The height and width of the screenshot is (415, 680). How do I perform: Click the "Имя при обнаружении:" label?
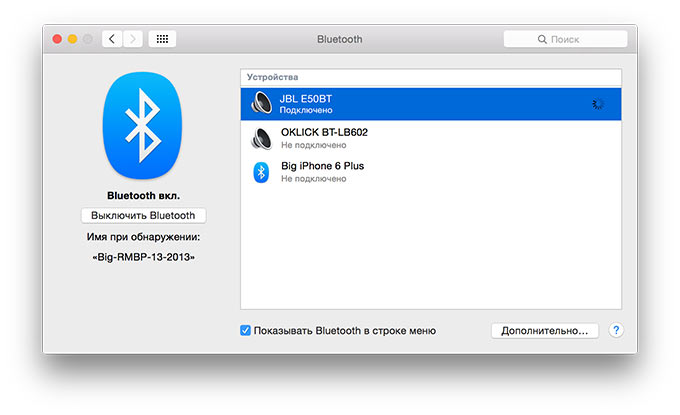[x=144, y=237]
